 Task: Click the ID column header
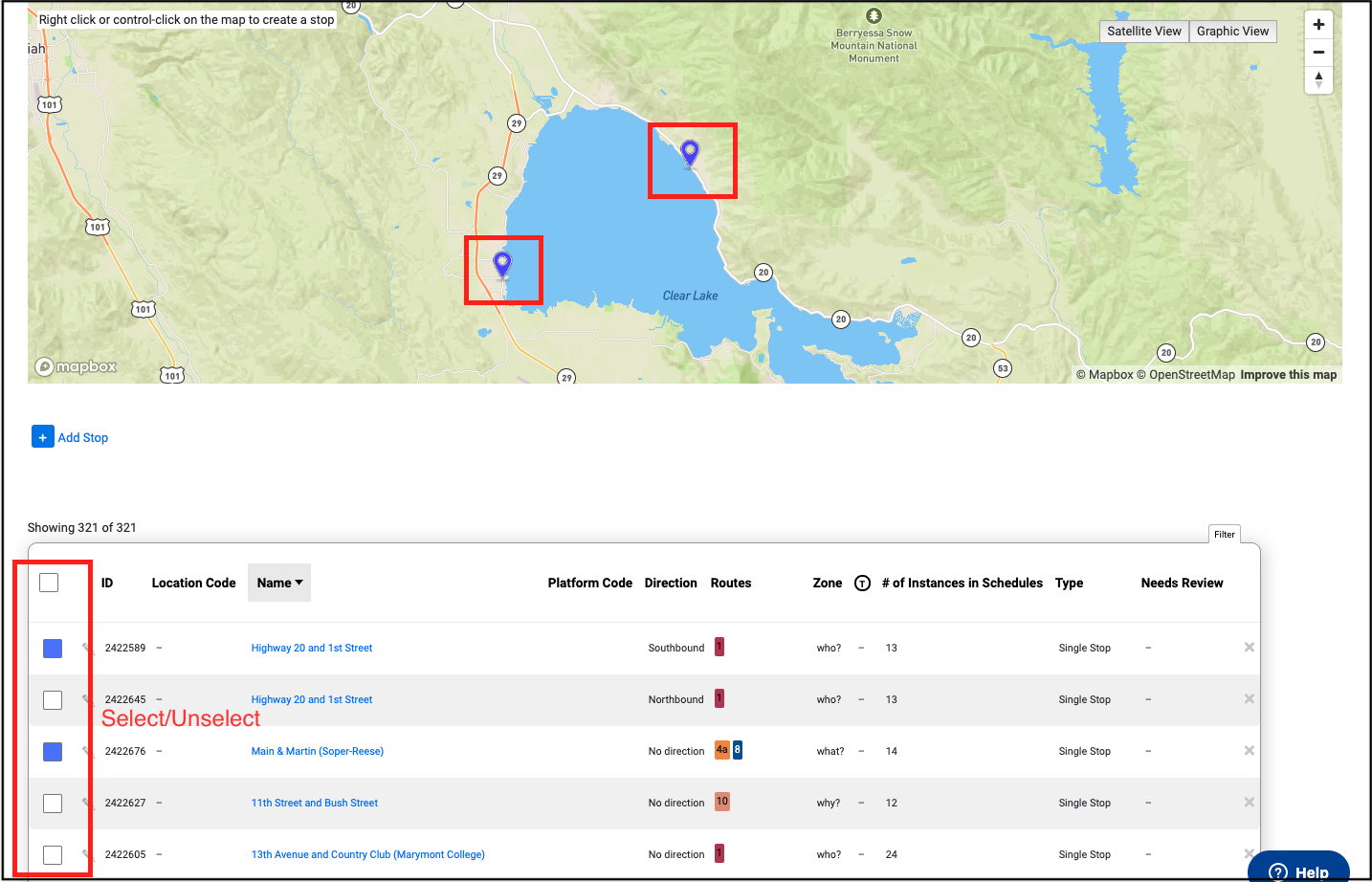coord(107,583)
